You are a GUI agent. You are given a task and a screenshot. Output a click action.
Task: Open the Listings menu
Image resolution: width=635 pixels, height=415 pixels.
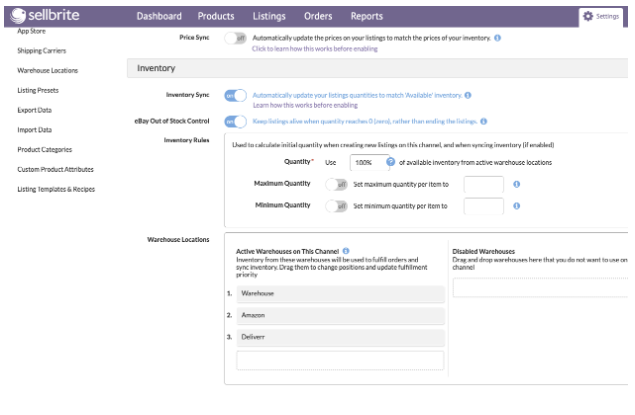[269, 16]
